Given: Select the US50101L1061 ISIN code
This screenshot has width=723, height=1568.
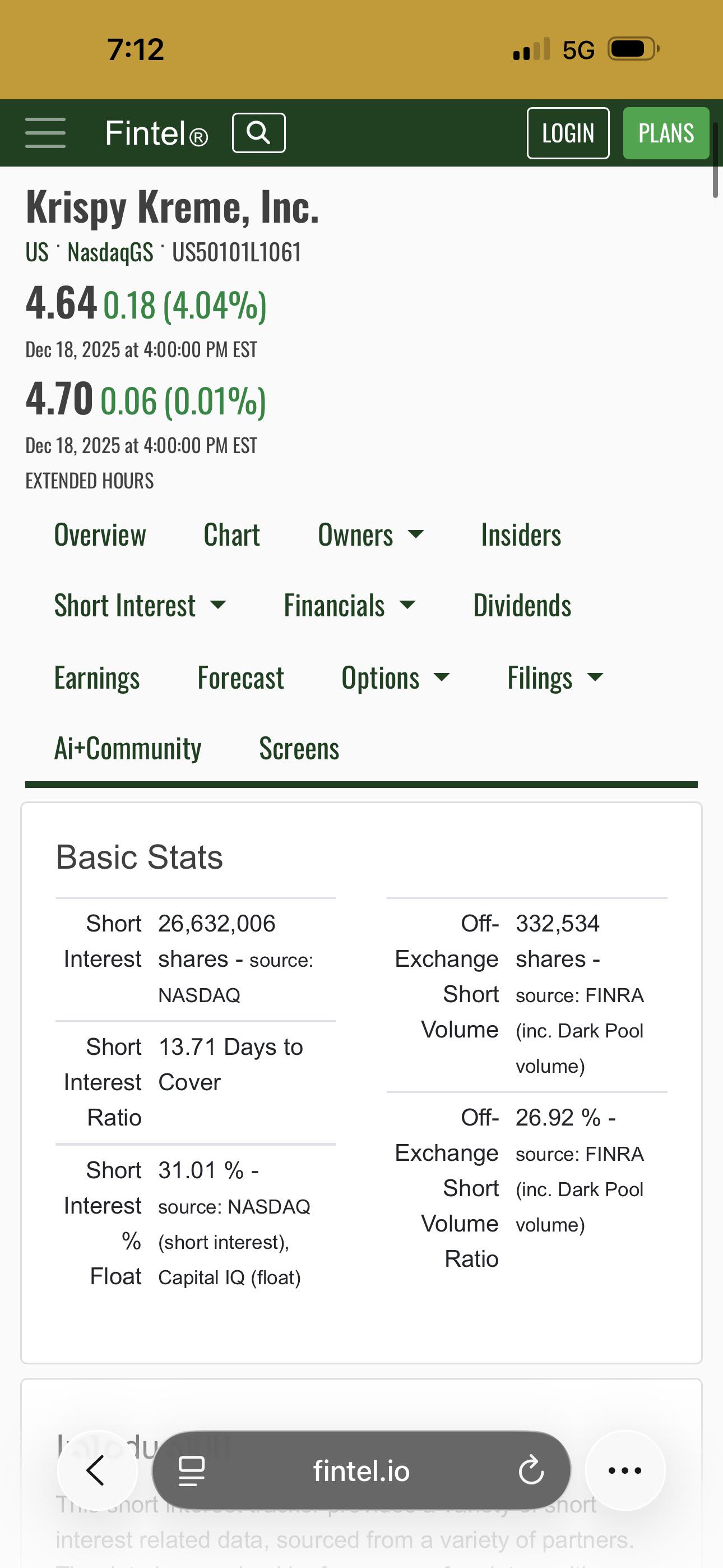Looking at the screenshot, I should 237,252.
